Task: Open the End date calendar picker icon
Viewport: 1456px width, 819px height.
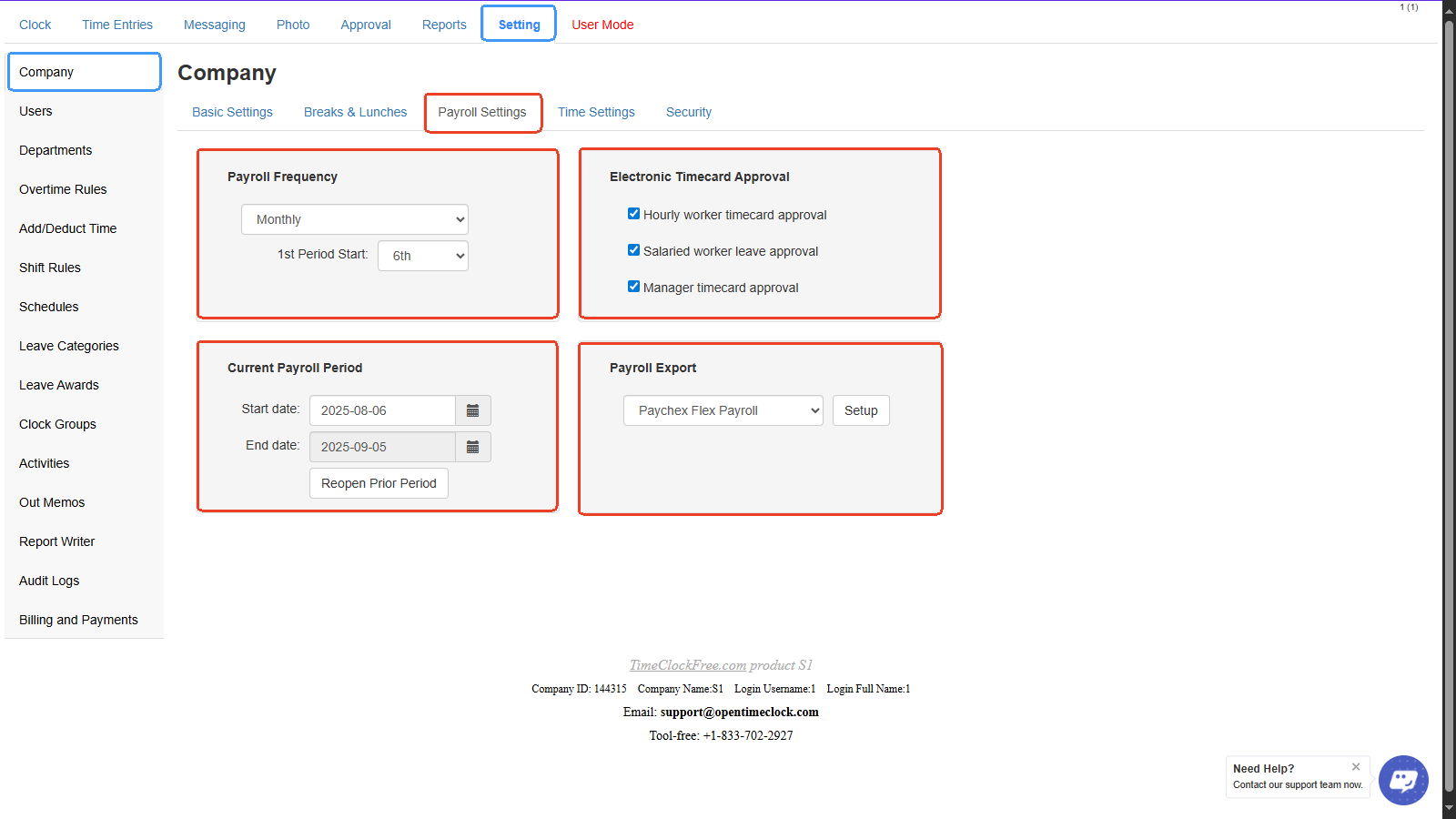Action: (472, 447)
